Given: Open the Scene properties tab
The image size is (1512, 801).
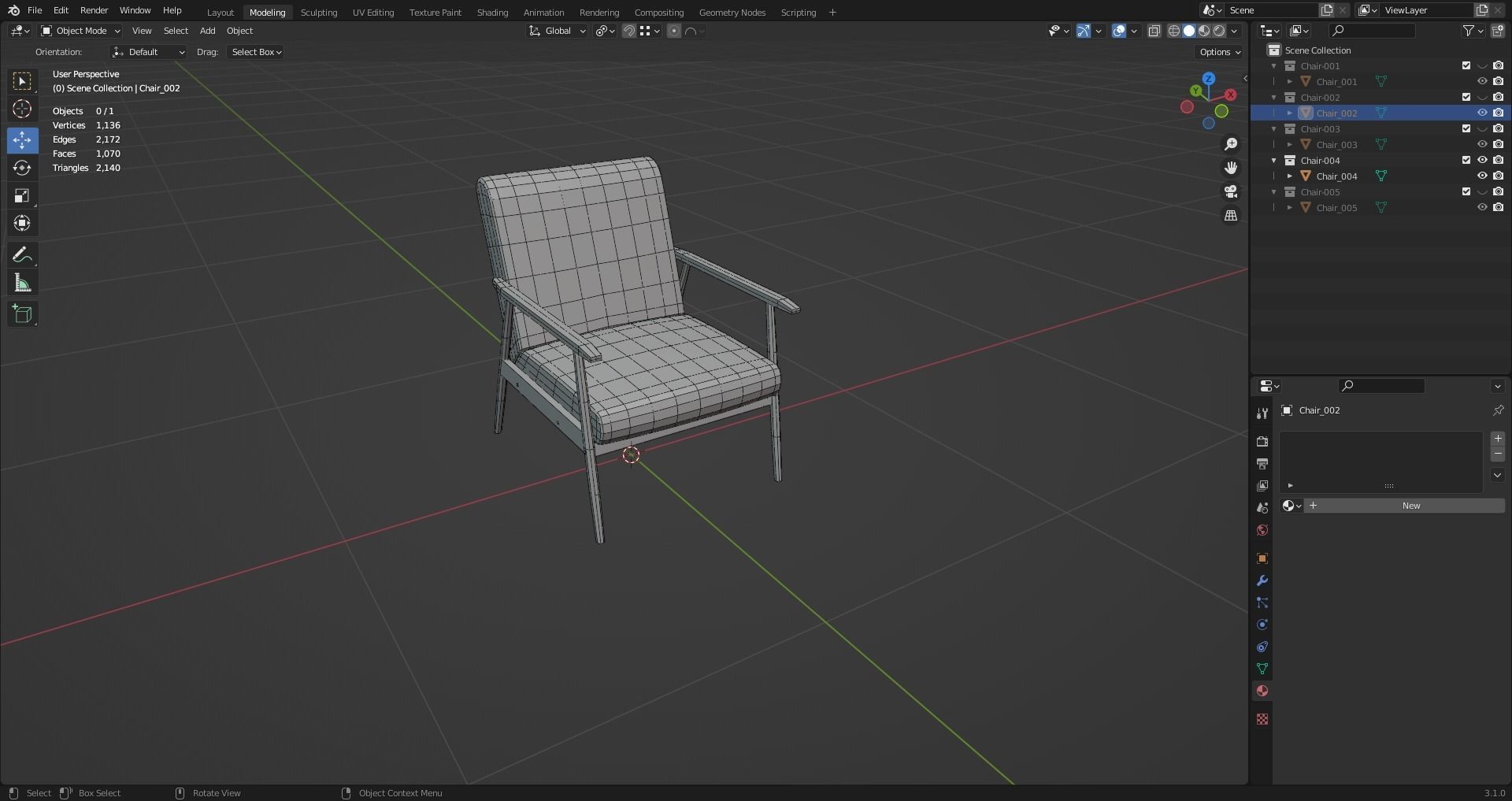Looking at the screenshot, I should pyautogui.click(x=1262, y=507).
